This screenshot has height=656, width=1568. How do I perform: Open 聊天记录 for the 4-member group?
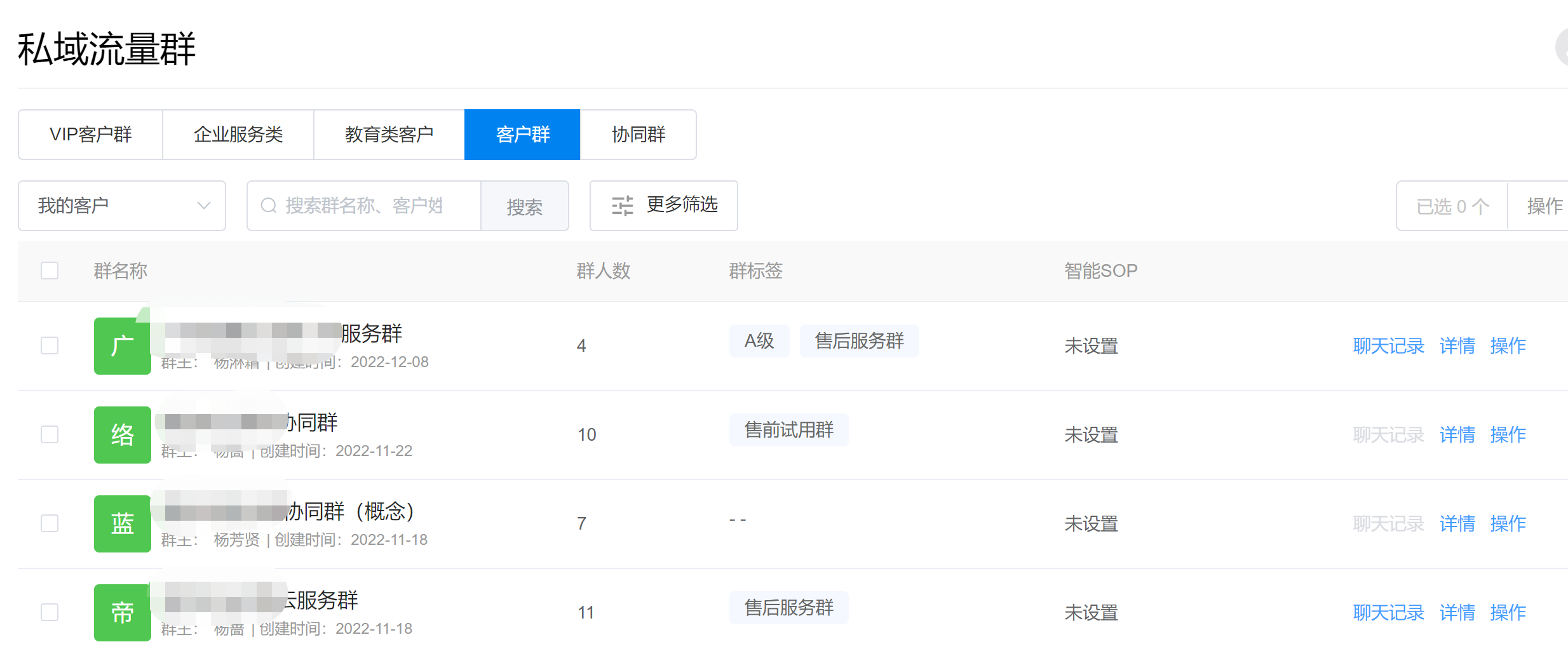1388,346
